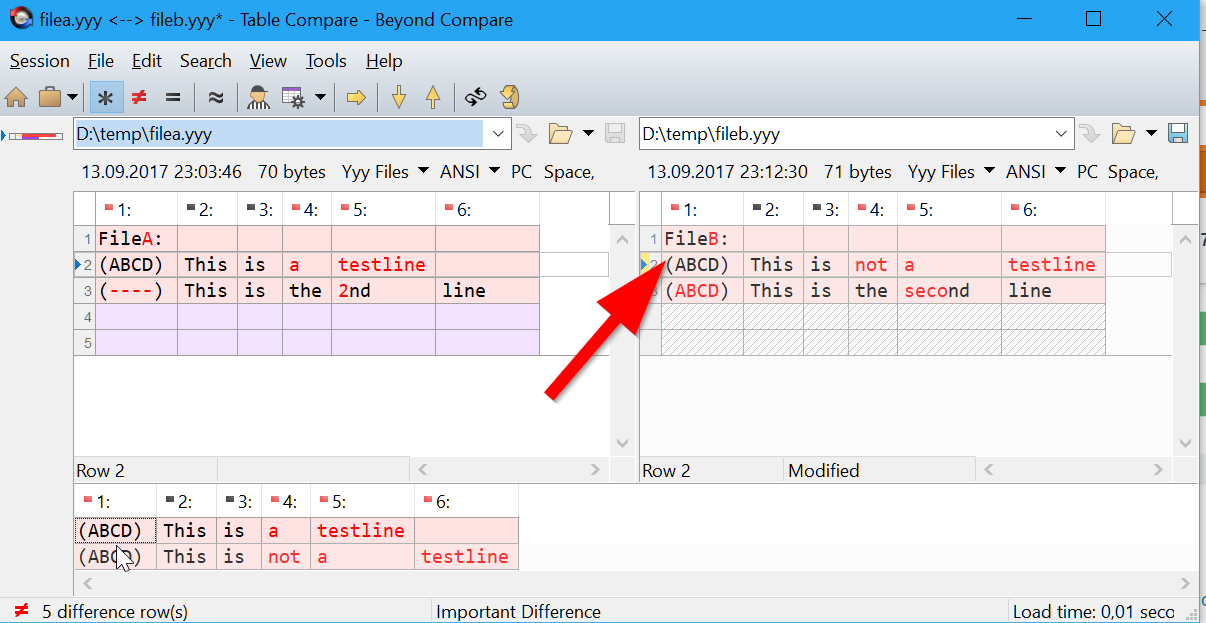Open the Edit menu

[x=147, y=61]
